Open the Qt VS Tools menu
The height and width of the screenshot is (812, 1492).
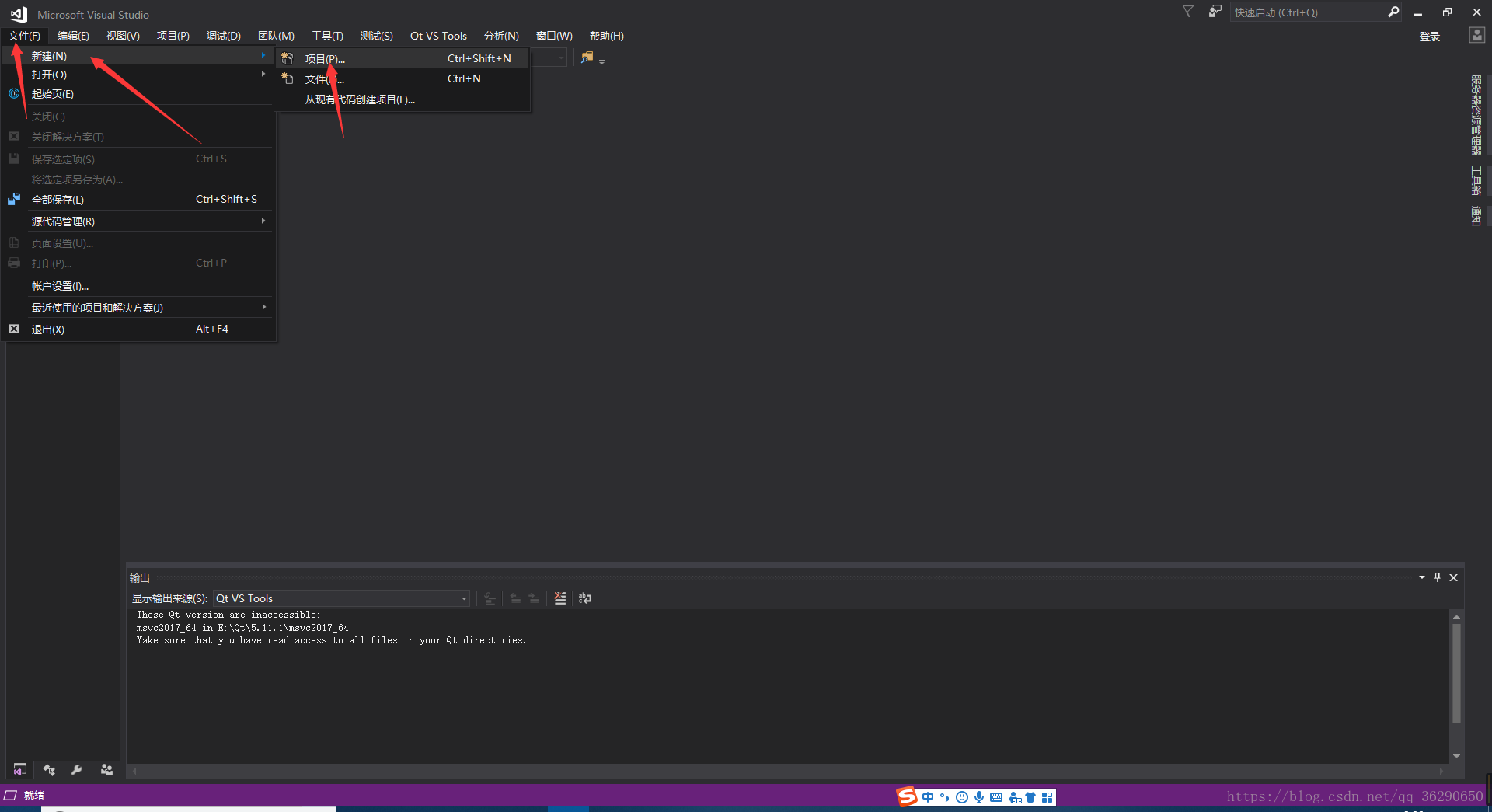pos(438,36)
